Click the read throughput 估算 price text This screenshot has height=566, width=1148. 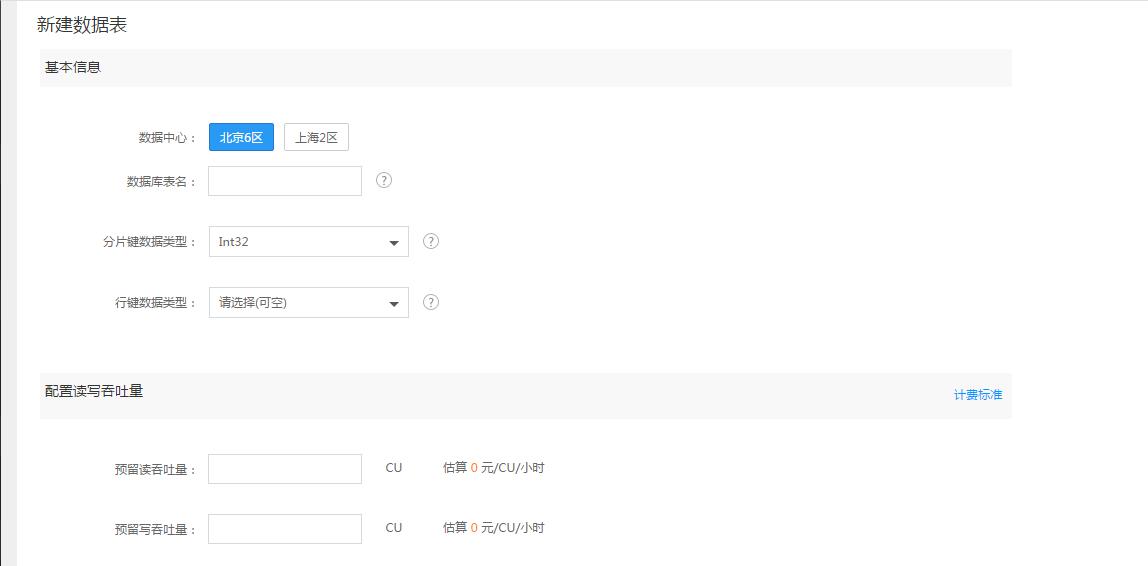(x=493, y=467)
